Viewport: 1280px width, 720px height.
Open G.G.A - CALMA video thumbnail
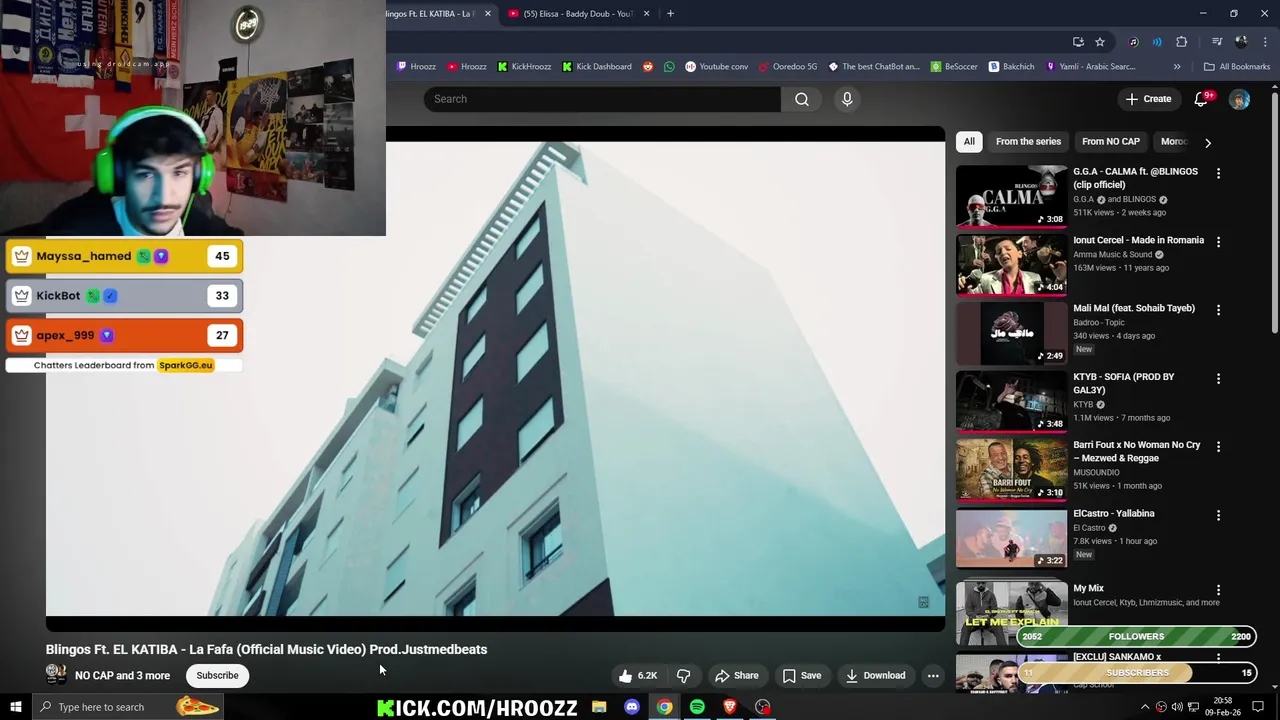click(x=1011, y=197)
